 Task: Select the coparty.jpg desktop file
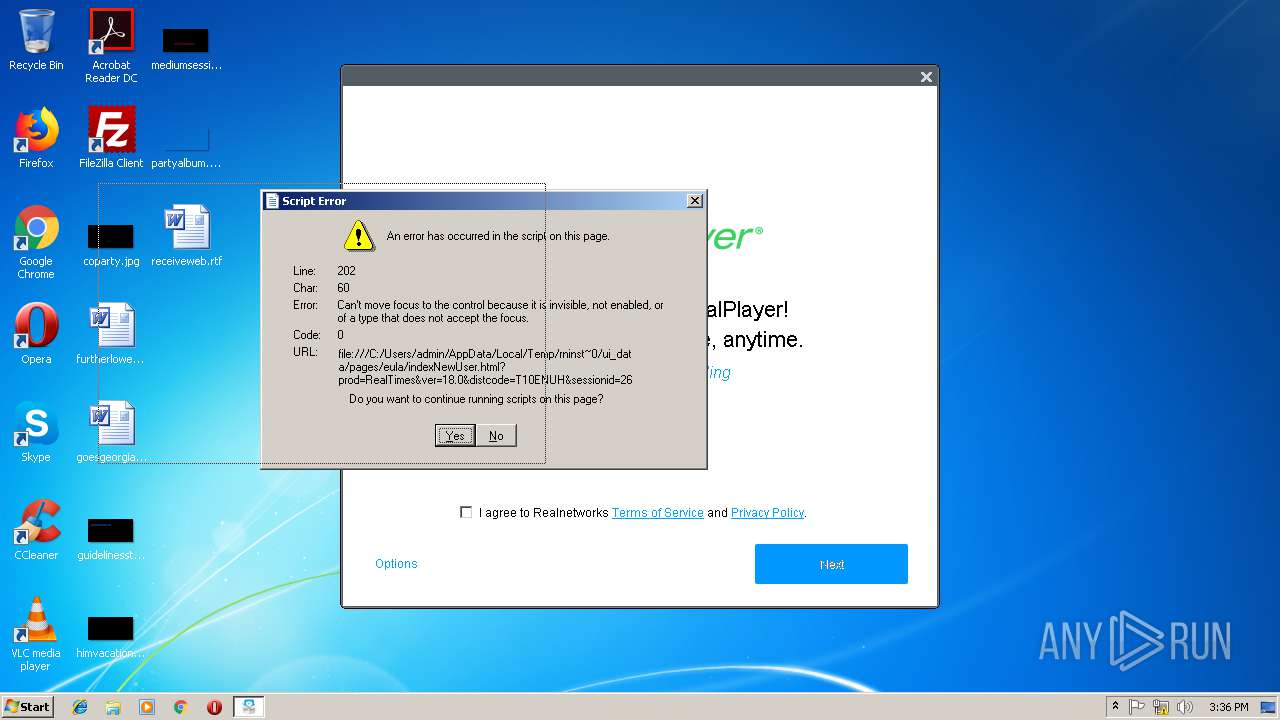click(111, 244)
